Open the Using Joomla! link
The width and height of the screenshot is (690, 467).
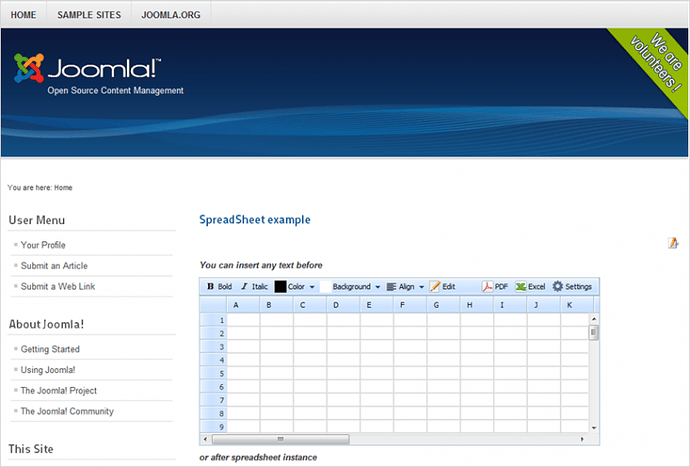48,370
